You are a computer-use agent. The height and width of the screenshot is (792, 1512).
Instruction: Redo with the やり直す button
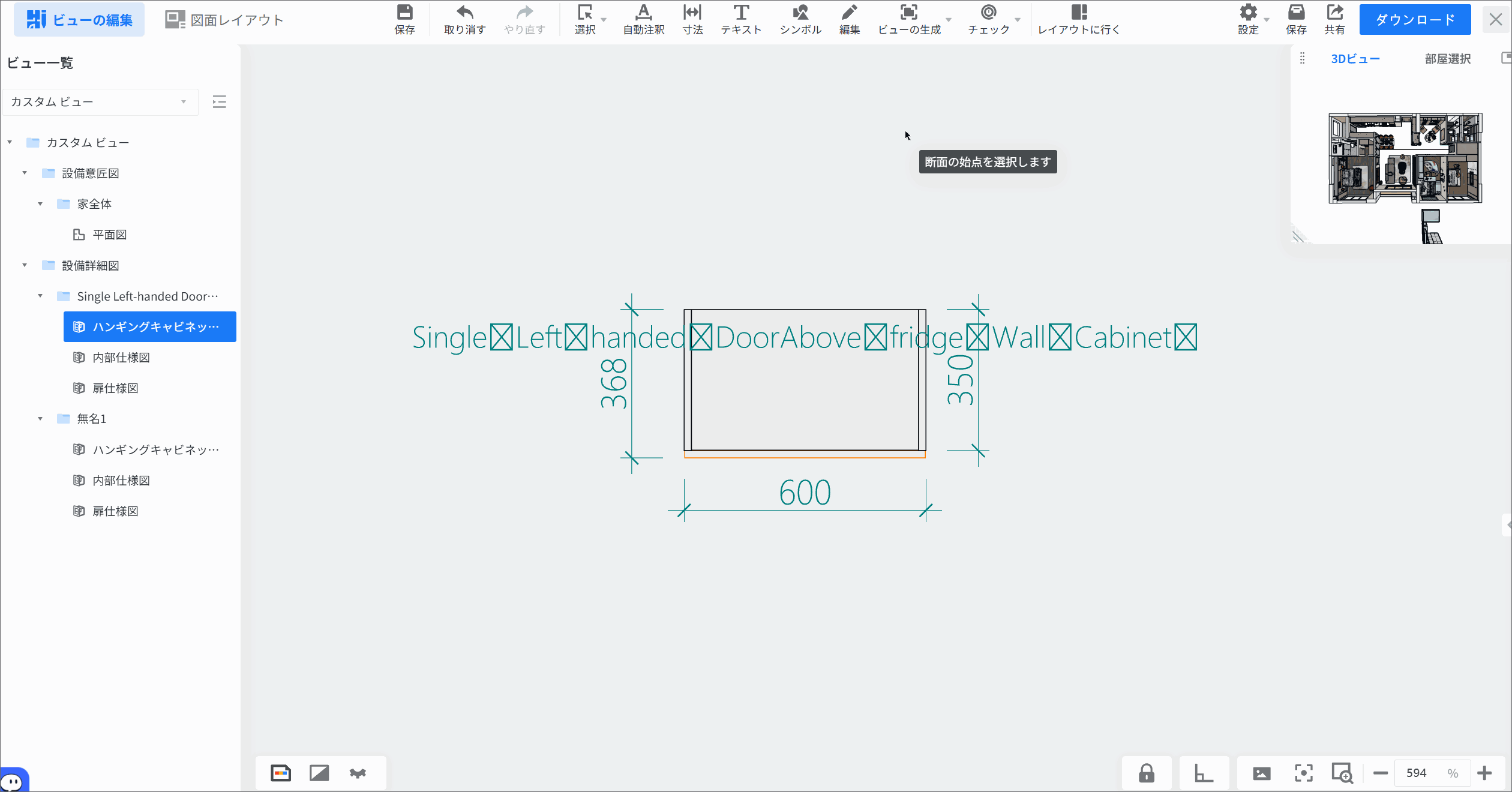(524, 19)
